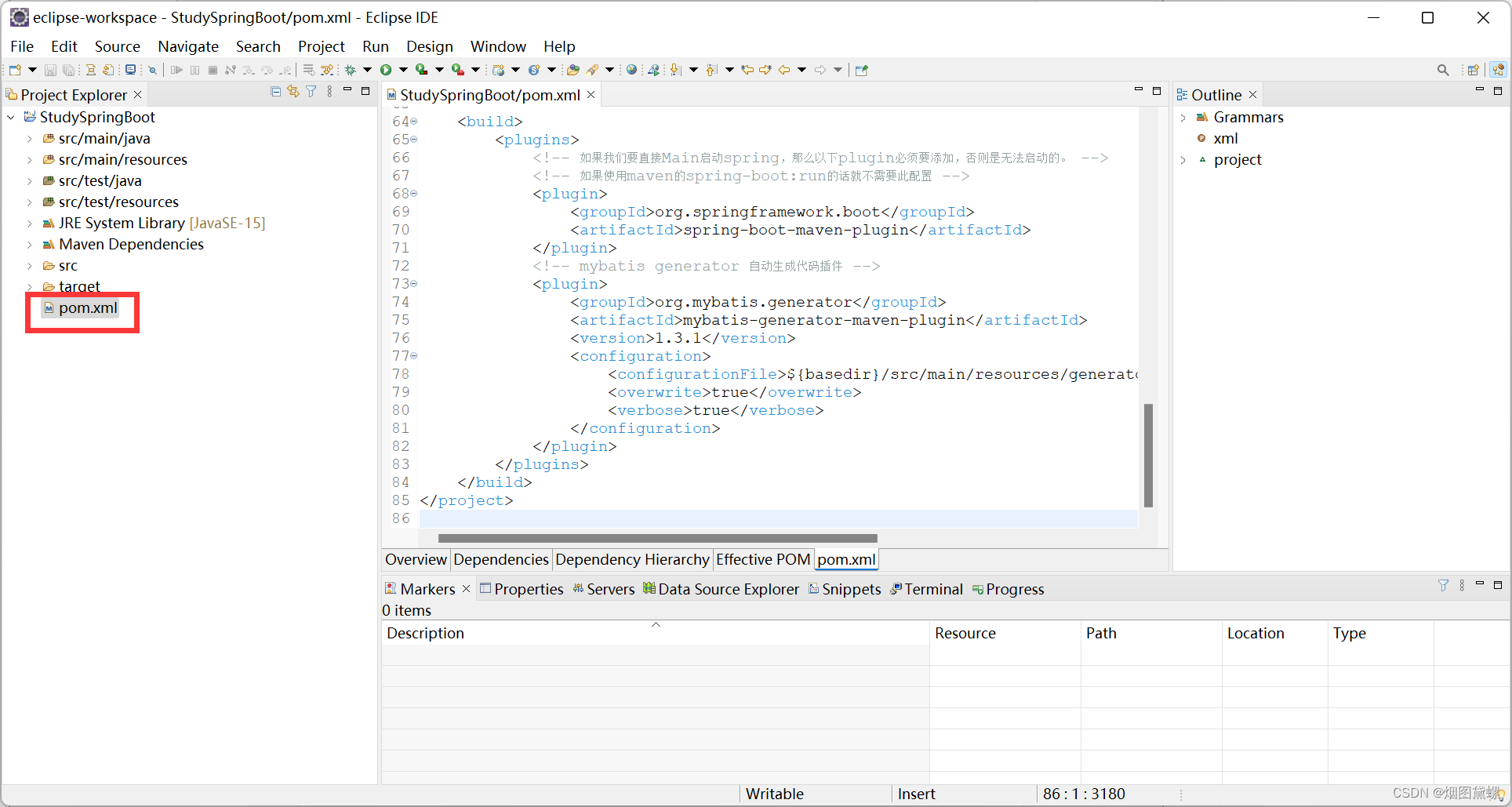Screen dimensions: 1512x807
Task: Expand the src/main/java folder
Action: pyautogui.click(x=30, y=139)
